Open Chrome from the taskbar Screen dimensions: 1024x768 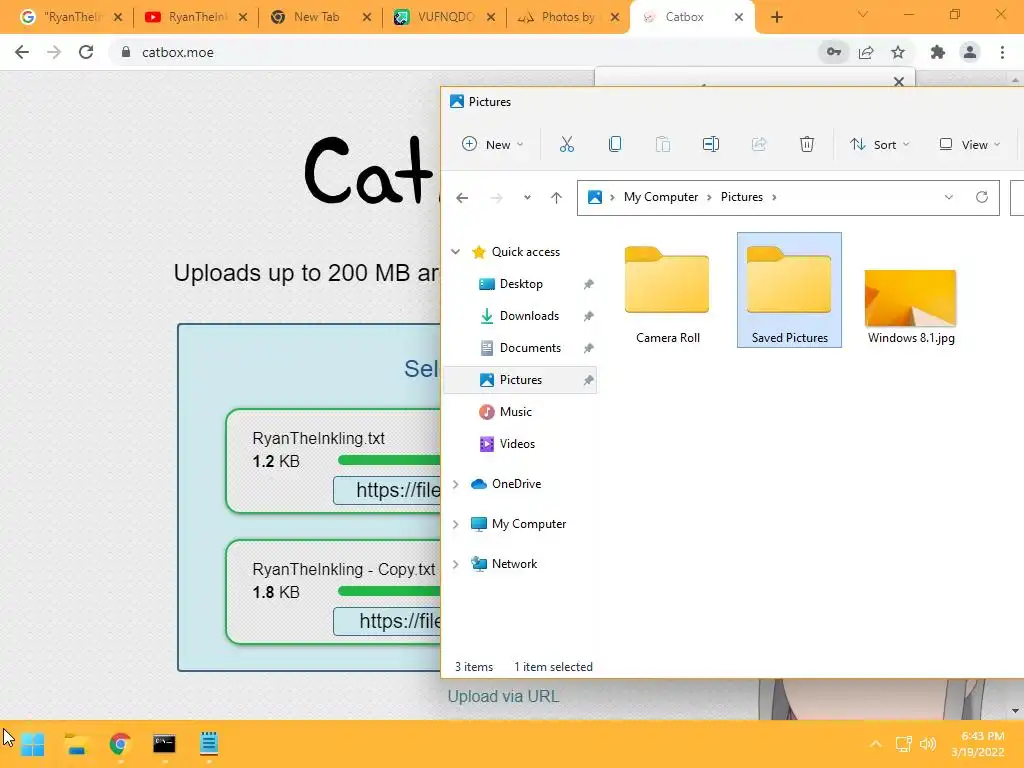click(x=120, y=744)
